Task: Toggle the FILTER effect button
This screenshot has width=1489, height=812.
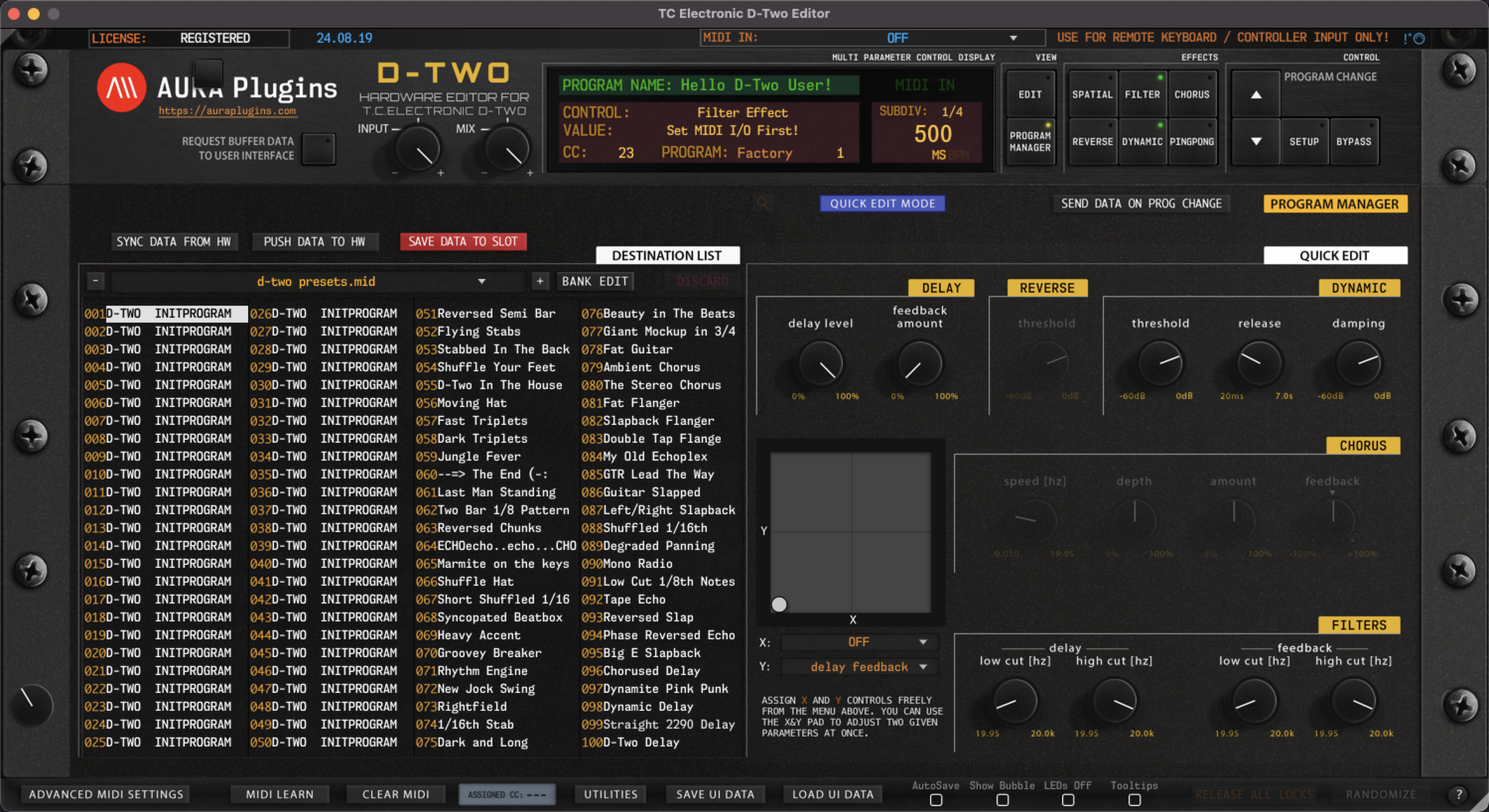Action: coord(1142,94)
